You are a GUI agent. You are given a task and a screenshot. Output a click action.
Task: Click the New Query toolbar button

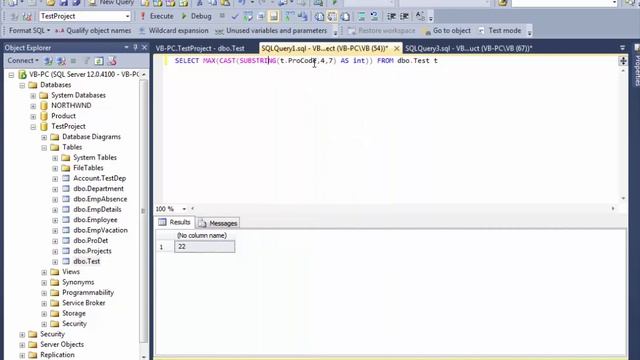coord(111,3)
